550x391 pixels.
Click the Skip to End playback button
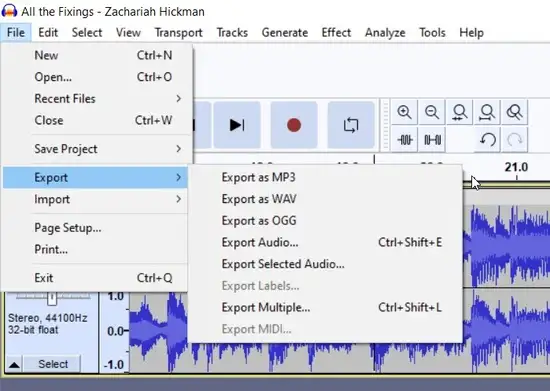[x=237, y=125]
